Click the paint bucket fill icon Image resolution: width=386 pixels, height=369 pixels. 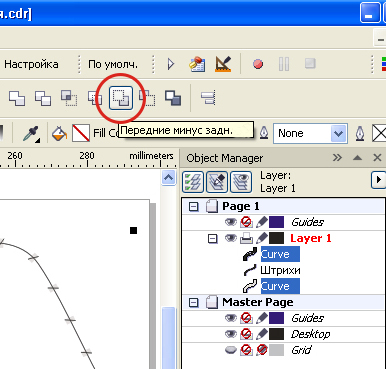click(x=59, y=133)
